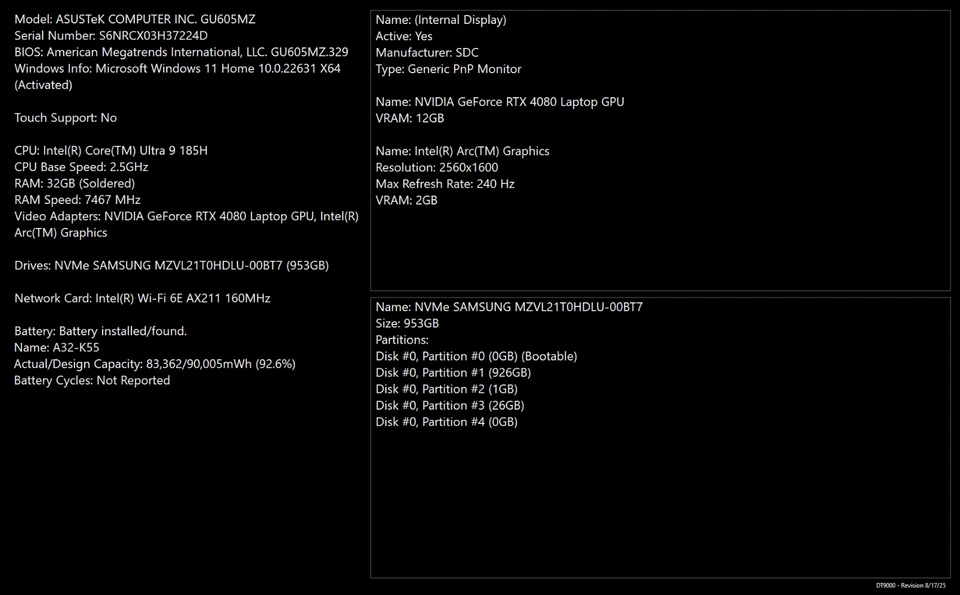Click the RAM Speed 7467 MHz line
The height and width of the screenshot is (595, 960).
(76, 199)
